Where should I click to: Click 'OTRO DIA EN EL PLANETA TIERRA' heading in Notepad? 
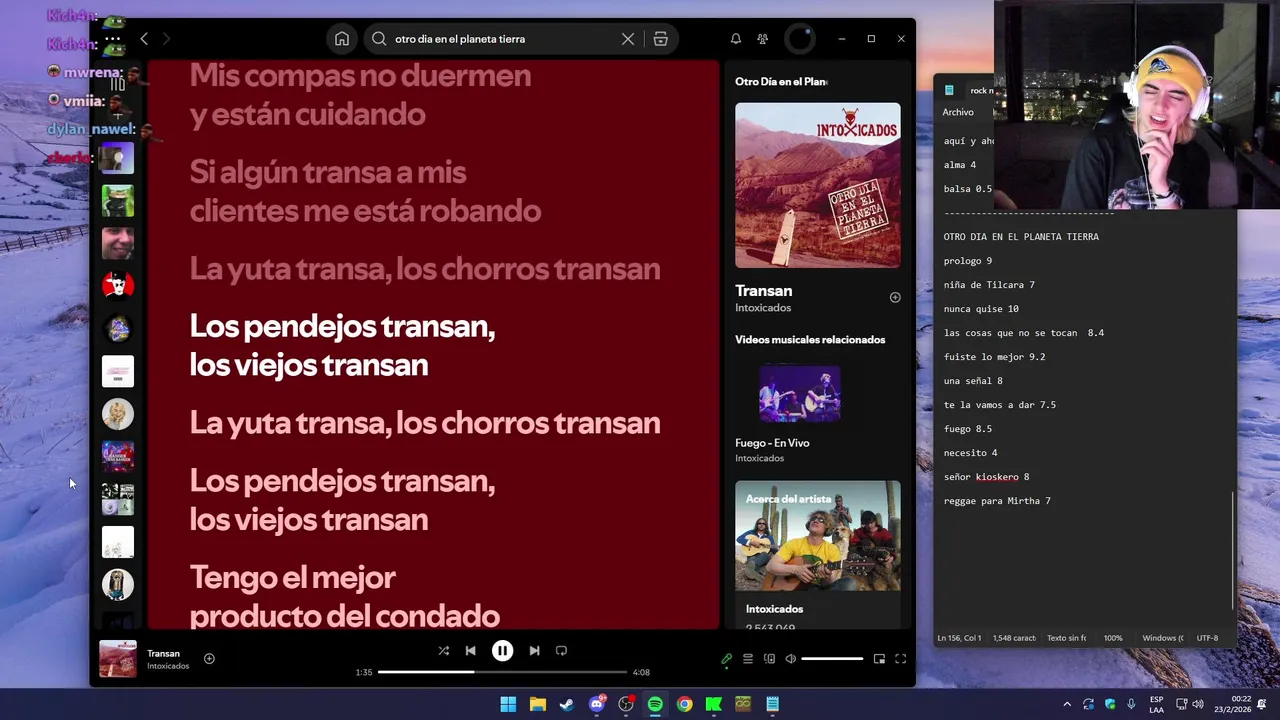tap(1021, 237)
